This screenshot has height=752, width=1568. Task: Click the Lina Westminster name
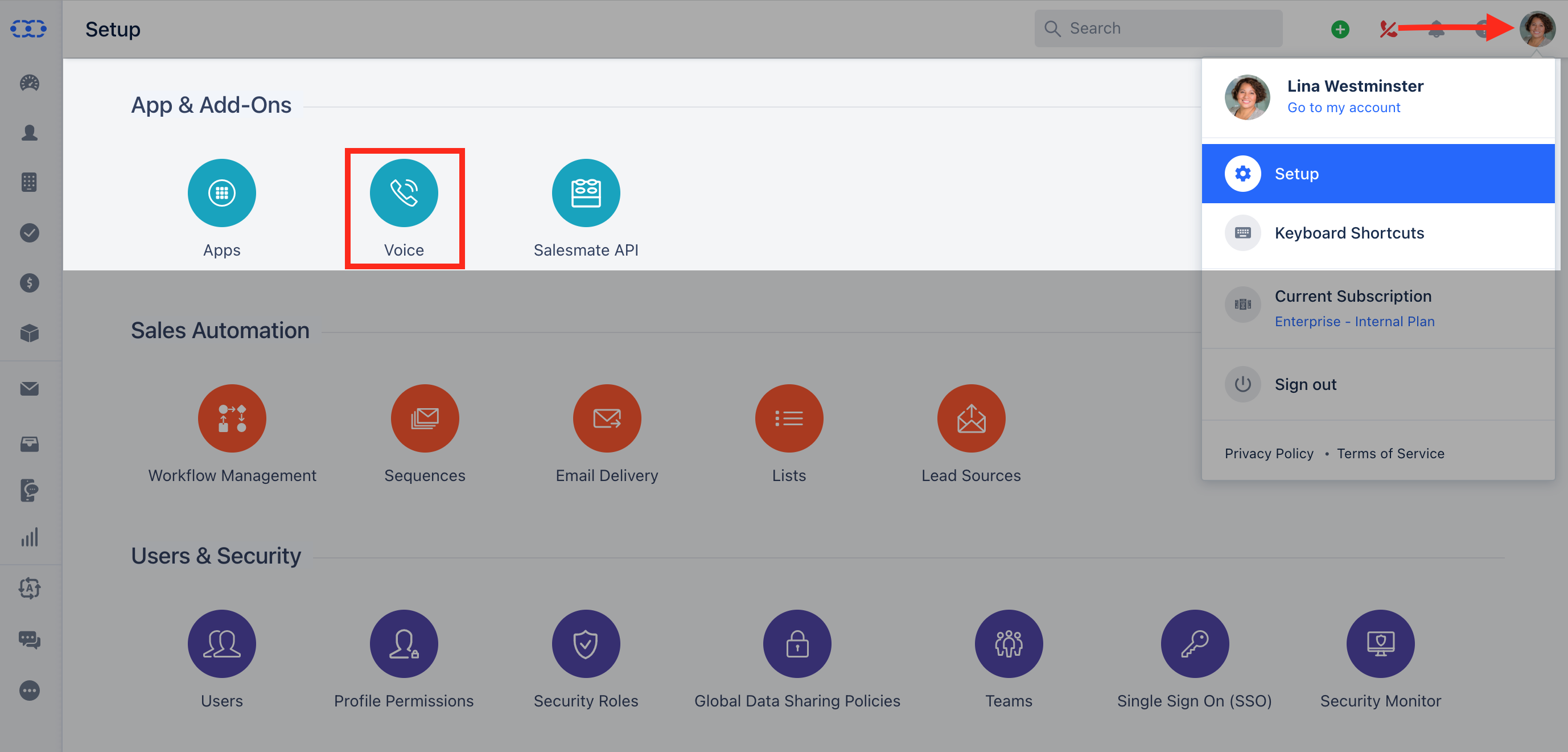[1355, 86]
